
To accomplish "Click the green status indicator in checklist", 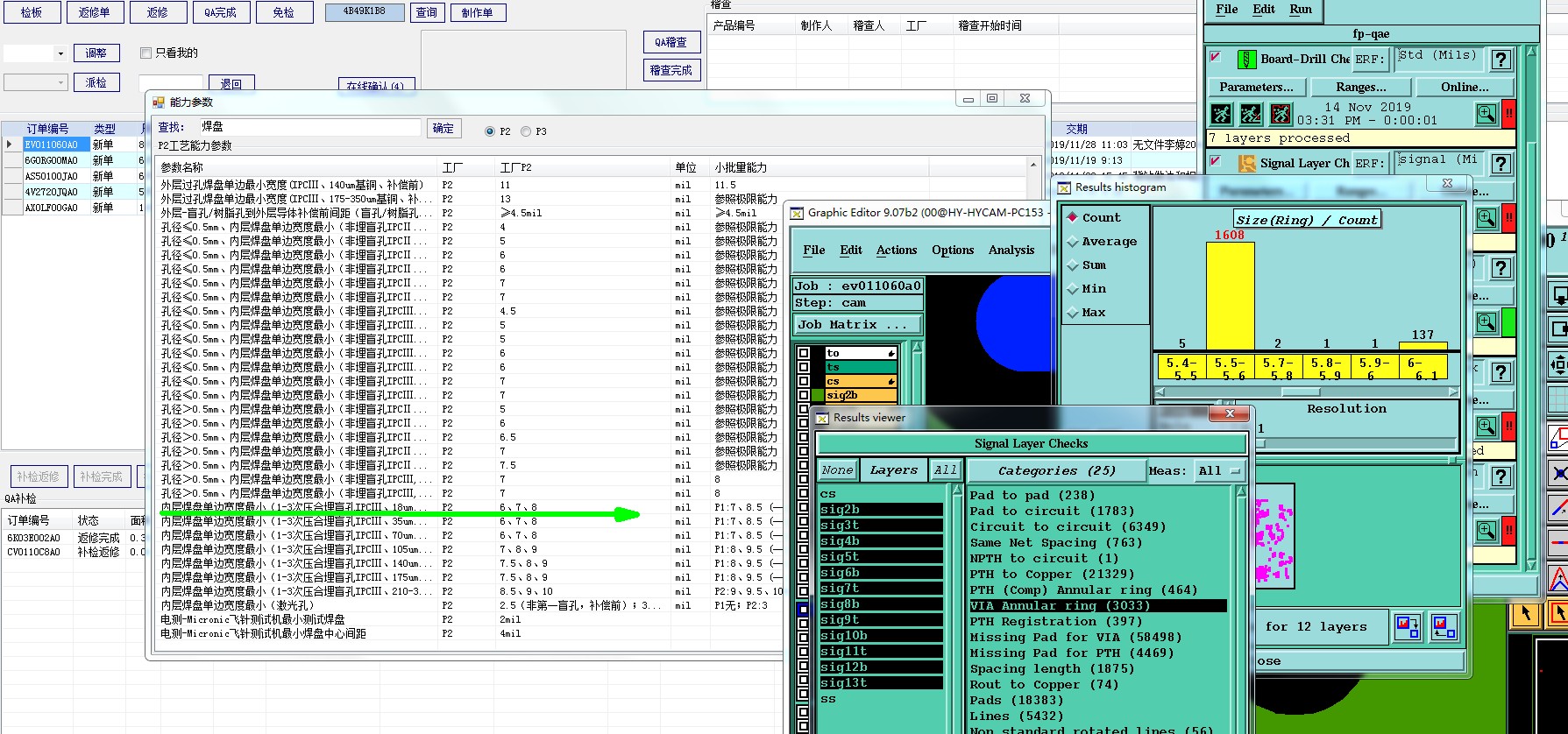I will click(1508, 322).
